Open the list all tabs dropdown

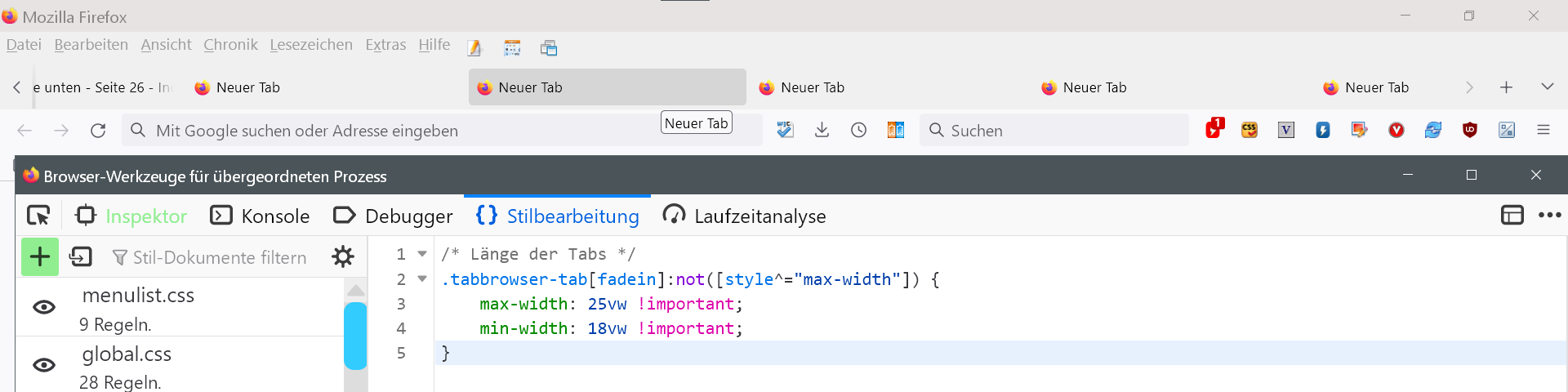[1547, 87]
